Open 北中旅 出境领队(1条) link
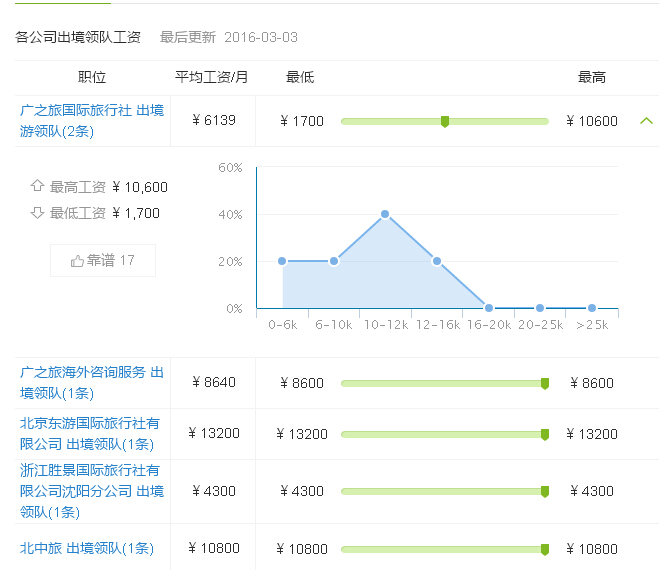659x570 pixels. 87,548
